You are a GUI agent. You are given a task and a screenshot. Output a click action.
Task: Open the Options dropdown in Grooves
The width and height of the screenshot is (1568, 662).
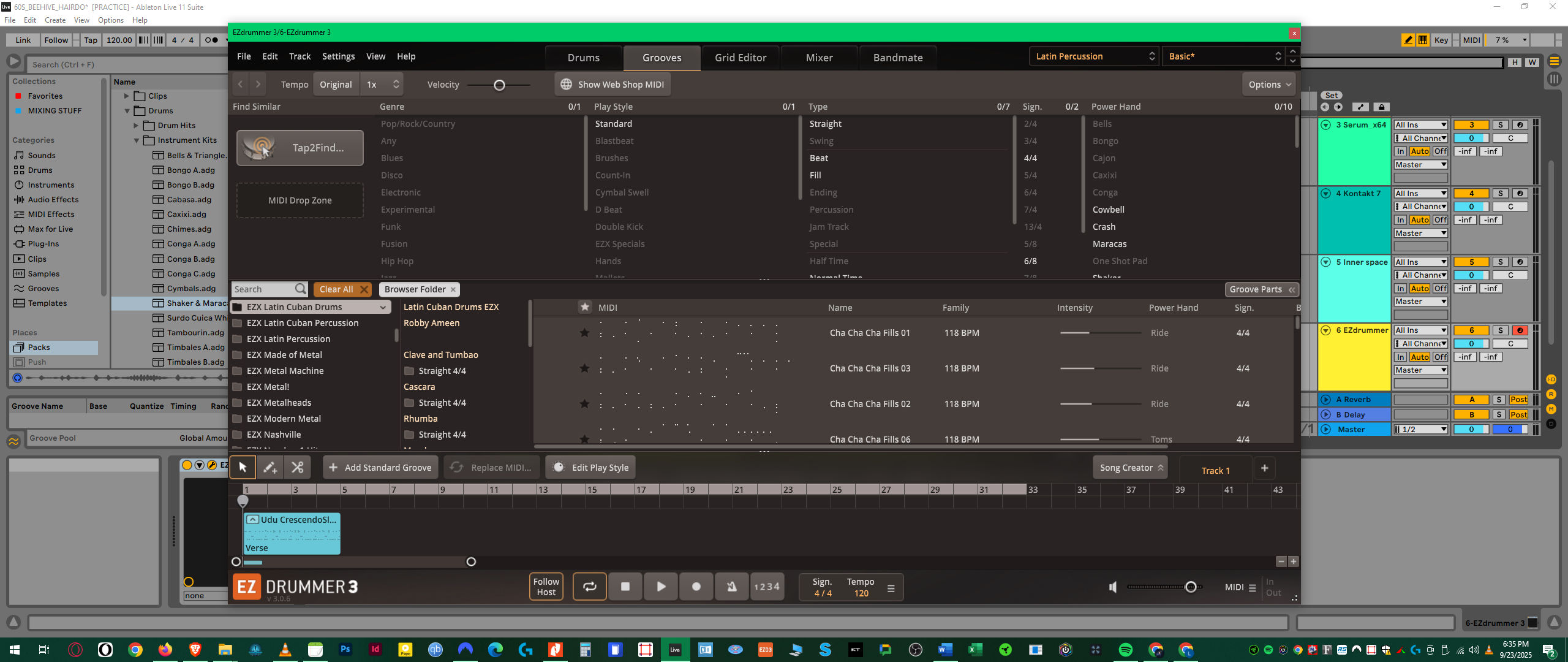[1270, 85]
